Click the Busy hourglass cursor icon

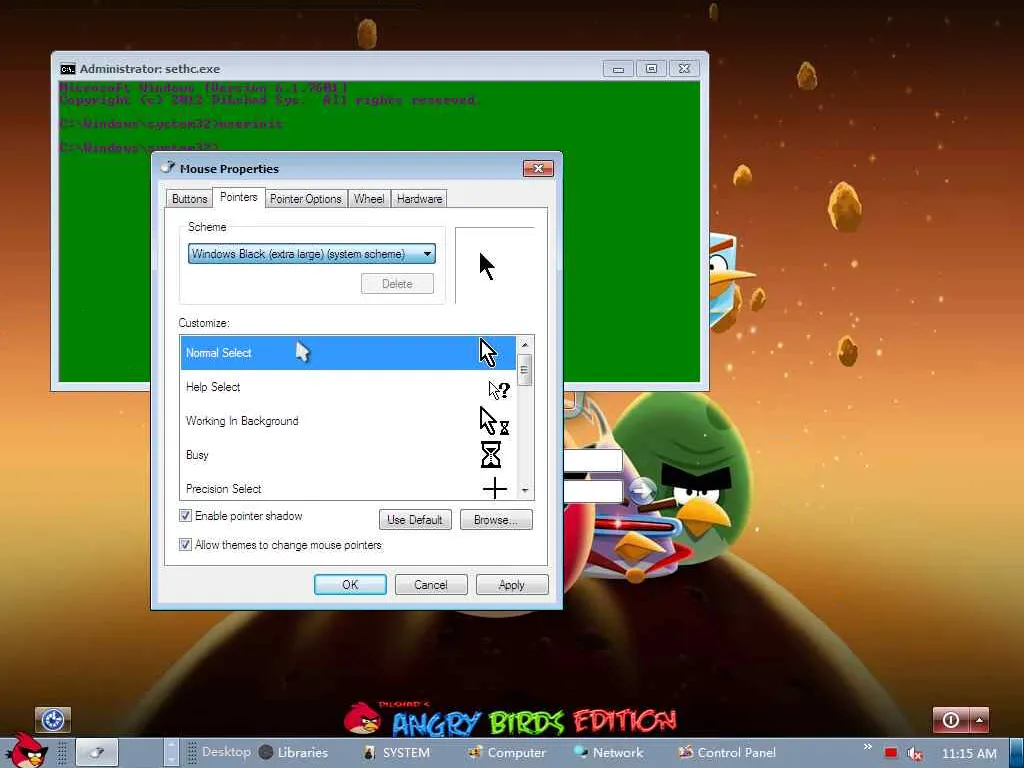click(490, 455)
